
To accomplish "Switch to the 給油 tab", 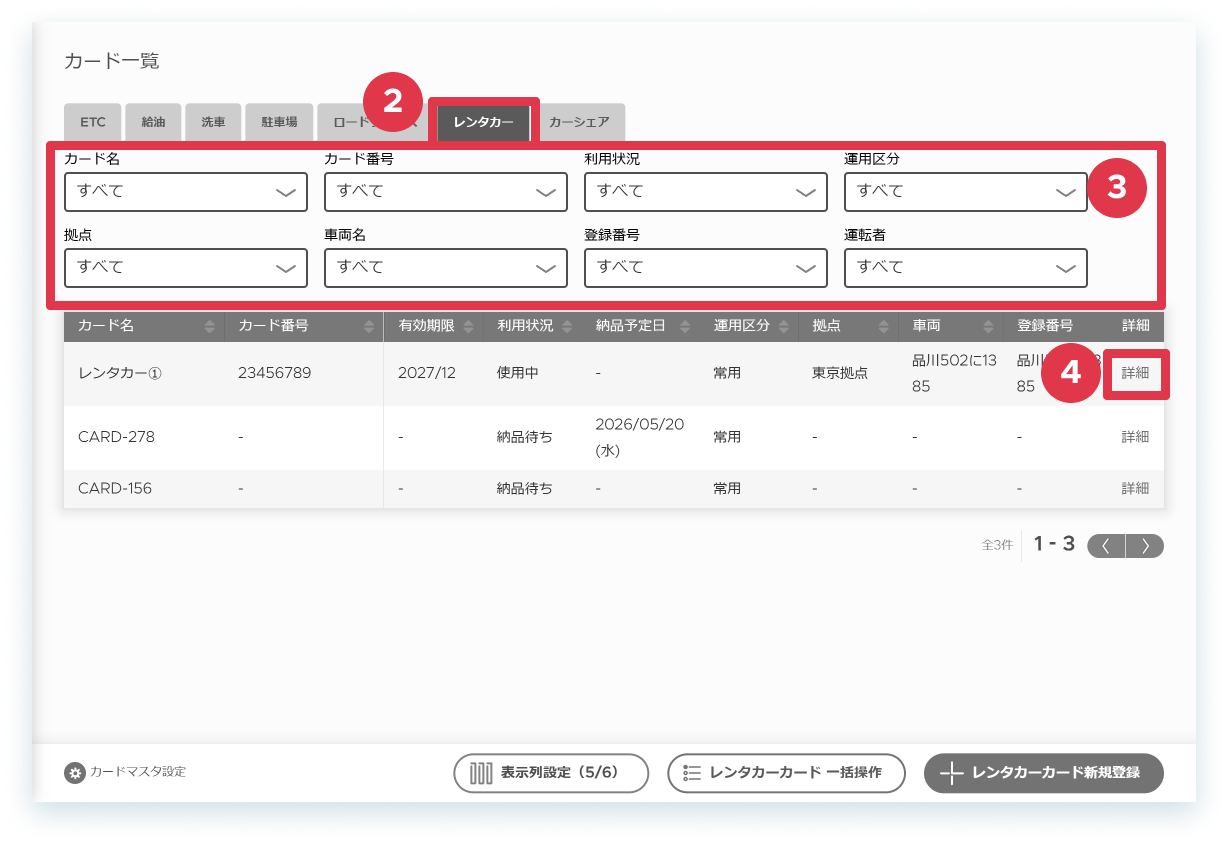I will pyautogui.click(x=153, y=122).
